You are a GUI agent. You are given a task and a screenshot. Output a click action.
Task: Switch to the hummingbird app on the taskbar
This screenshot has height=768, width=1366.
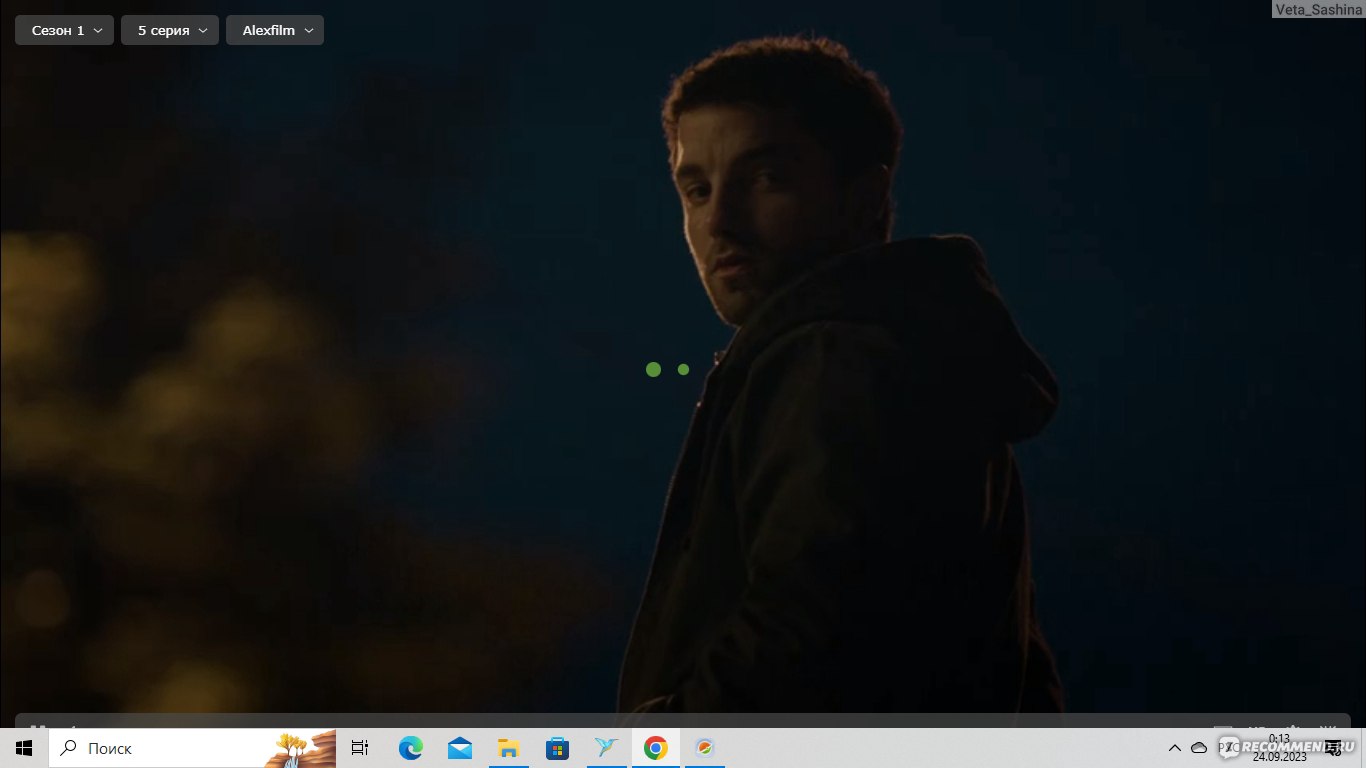click(606, 748)
